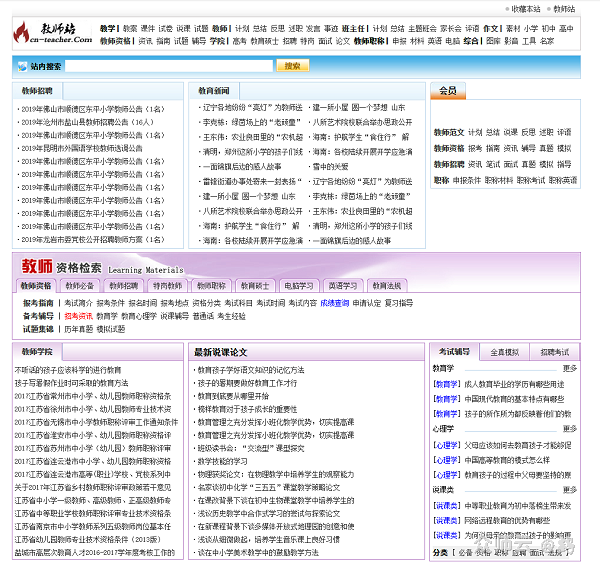Open the 历年真题 link
Image resolution: width=600 pixels, height=562 pixels.
[x=79, y=328]
